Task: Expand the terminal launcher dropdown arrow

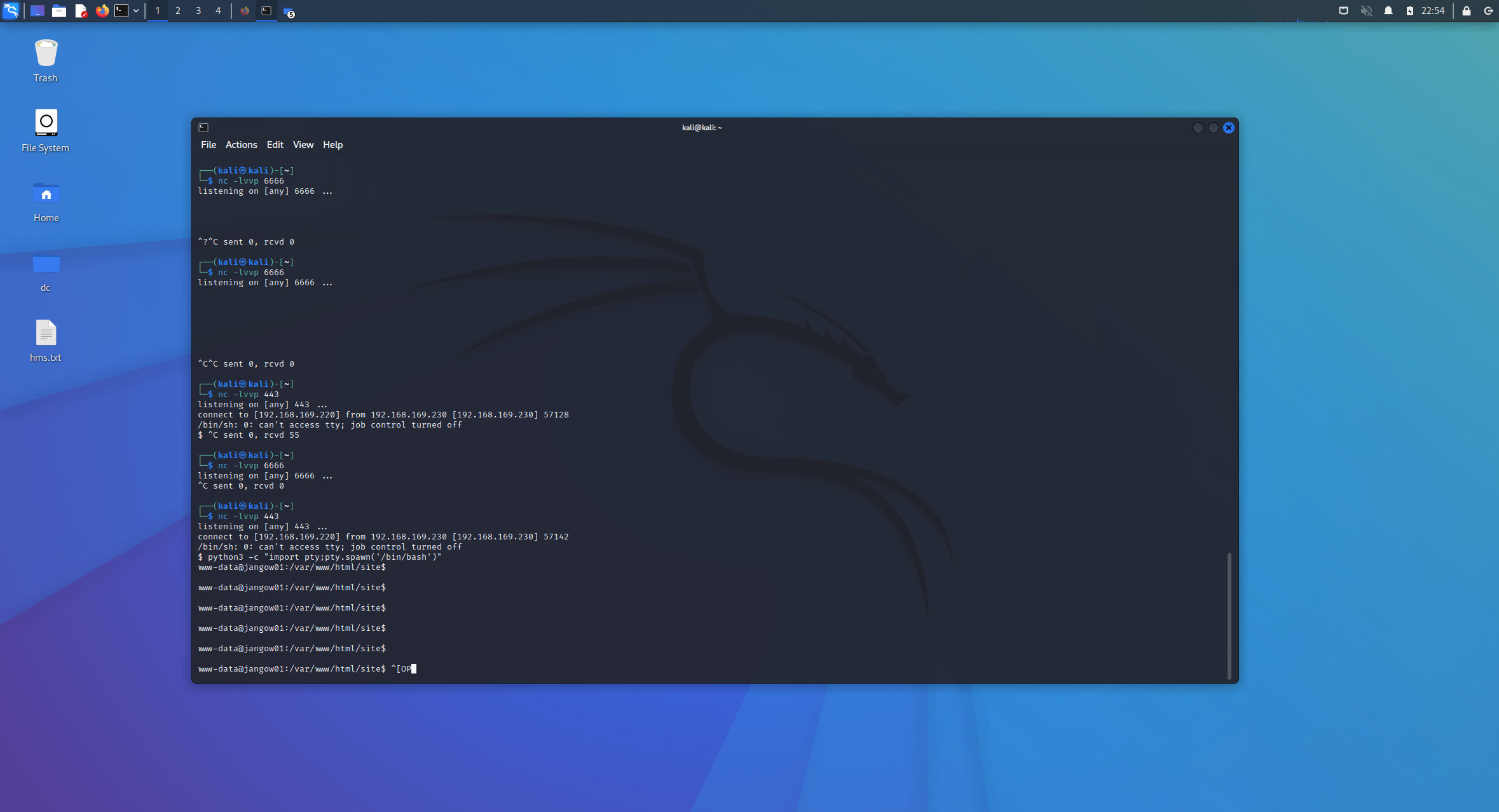Action: coord(136,11)
